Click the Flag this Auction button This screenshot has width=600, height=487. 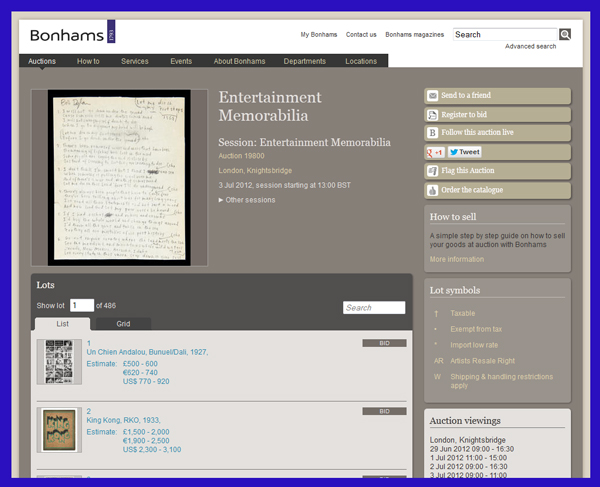pyautogui.click(x=497, y=171)
